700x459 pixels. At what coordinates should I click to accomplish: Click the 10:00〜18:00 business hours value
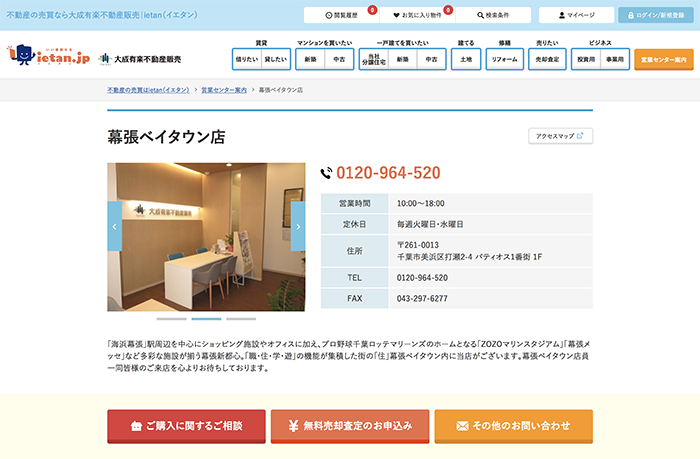[421, 204]
